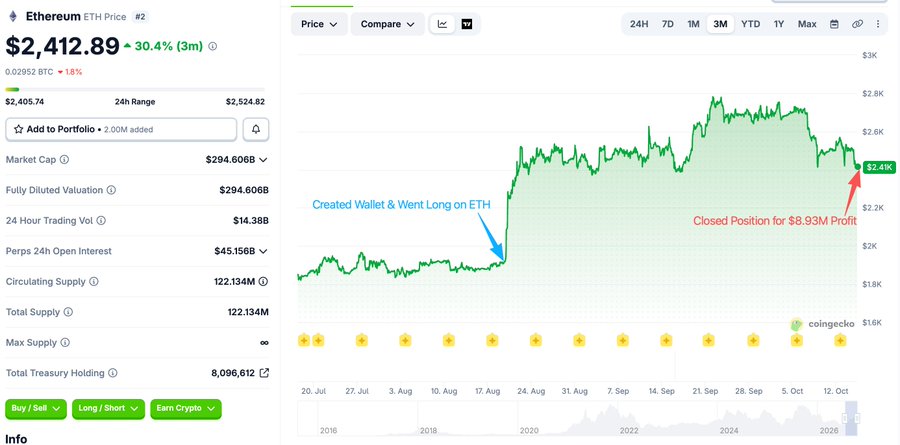The height and width of the screenshot is (445, 900).
Task: Click the first yellow news marker under chart
Action: (x=304, y=340)
